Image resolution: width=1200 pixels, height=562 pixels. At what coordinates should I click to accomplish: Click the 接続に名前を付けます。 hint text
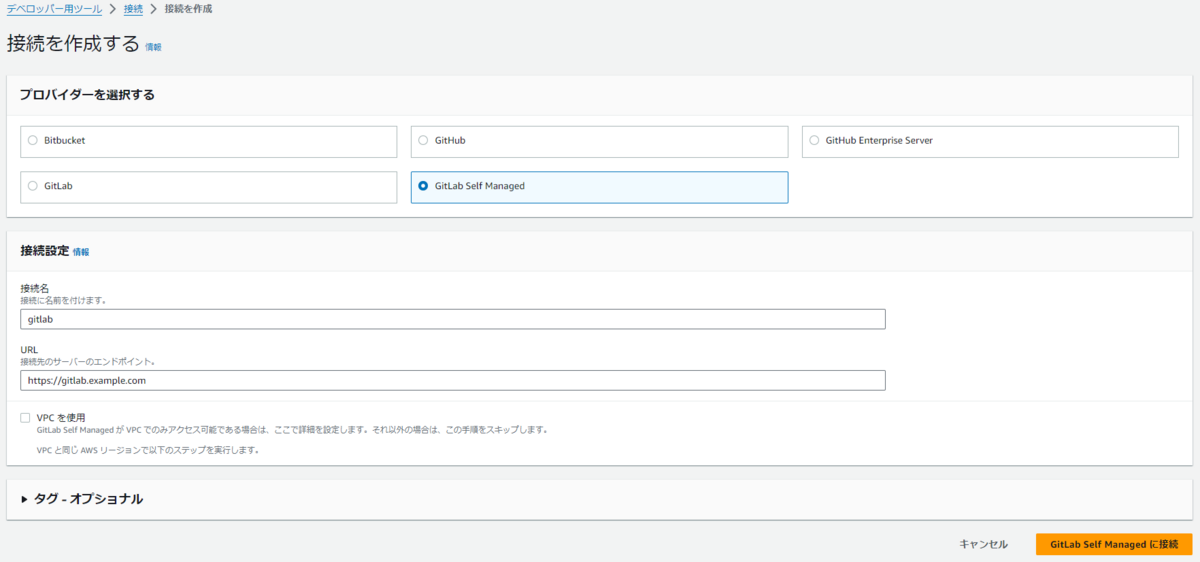pyautogui.click(x=63, y=300)
